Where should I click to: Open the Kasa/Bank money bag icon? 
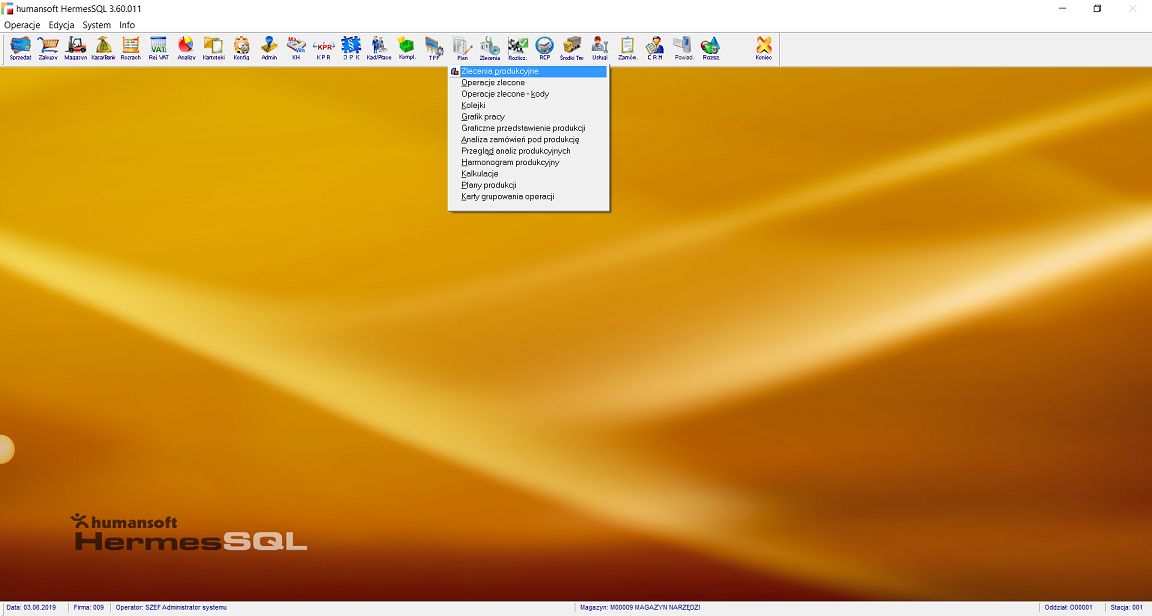(x=104, y=49)
